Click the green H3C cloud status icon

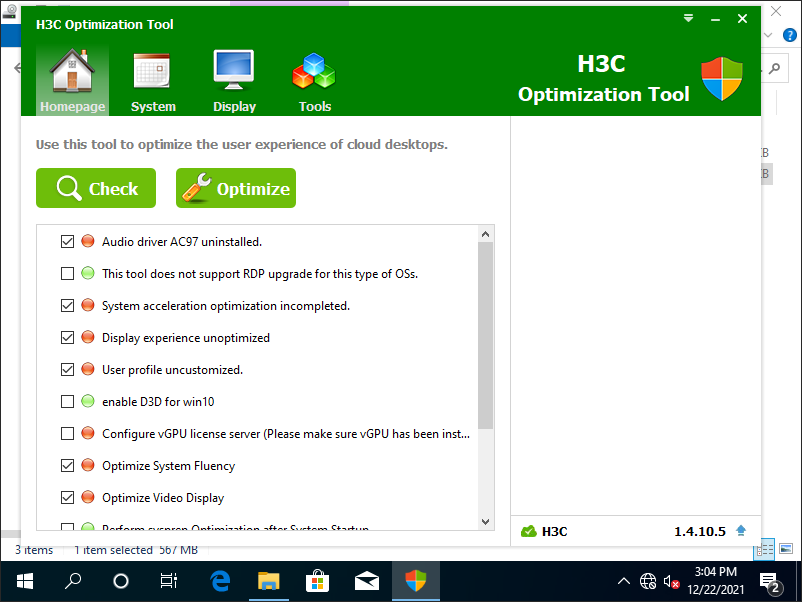click(528, 531)
